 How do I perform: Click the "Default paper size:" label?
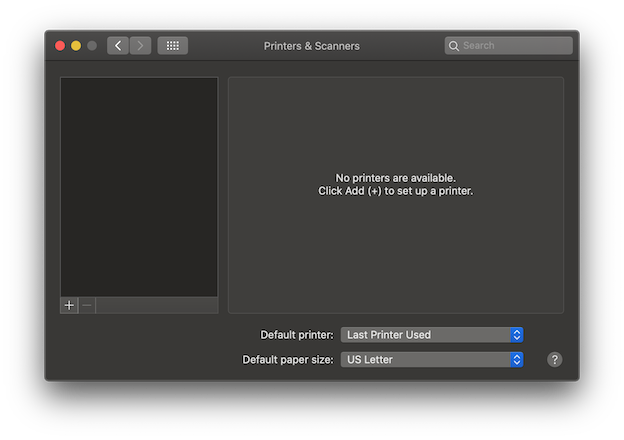point(288,359)
